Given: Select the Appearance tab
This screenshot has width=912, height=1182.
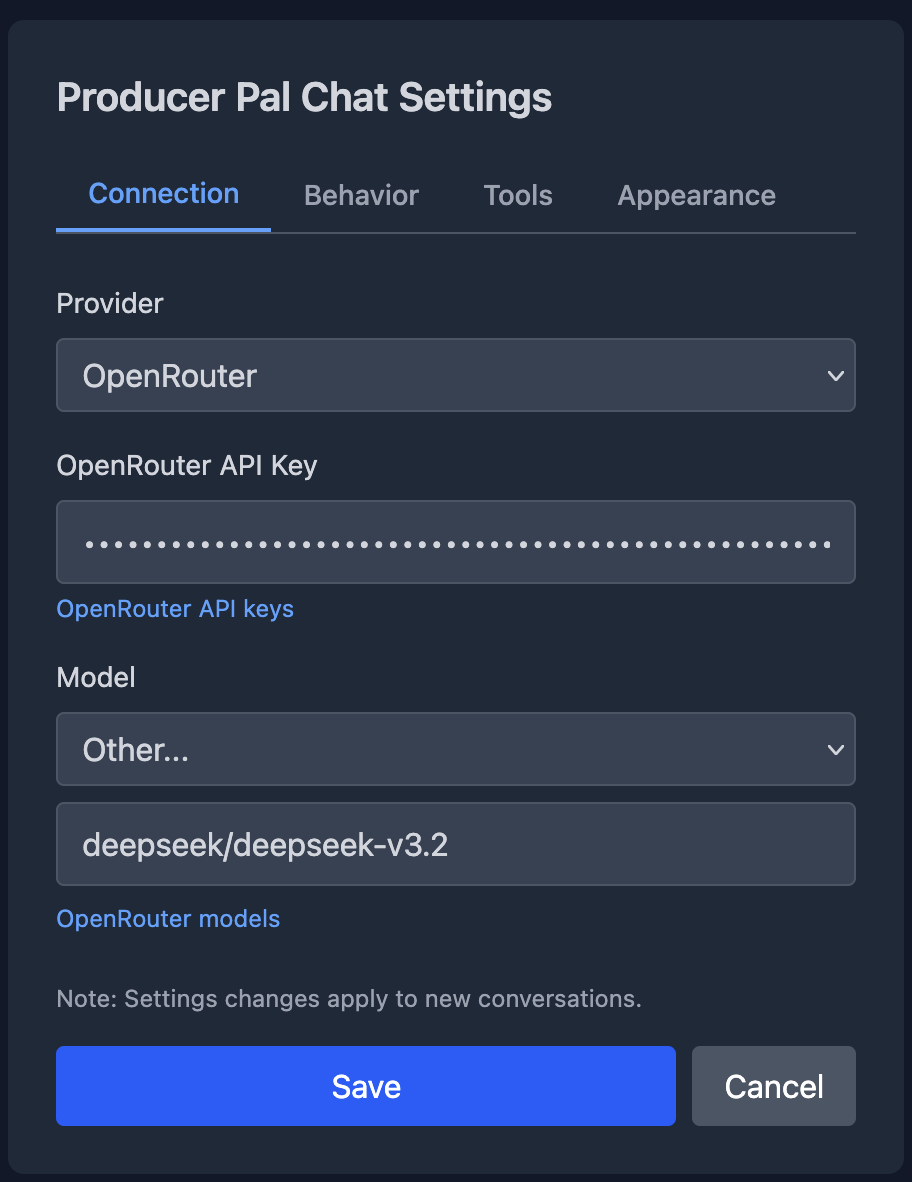Looking at the screenshot, I should tap(695, 195).
